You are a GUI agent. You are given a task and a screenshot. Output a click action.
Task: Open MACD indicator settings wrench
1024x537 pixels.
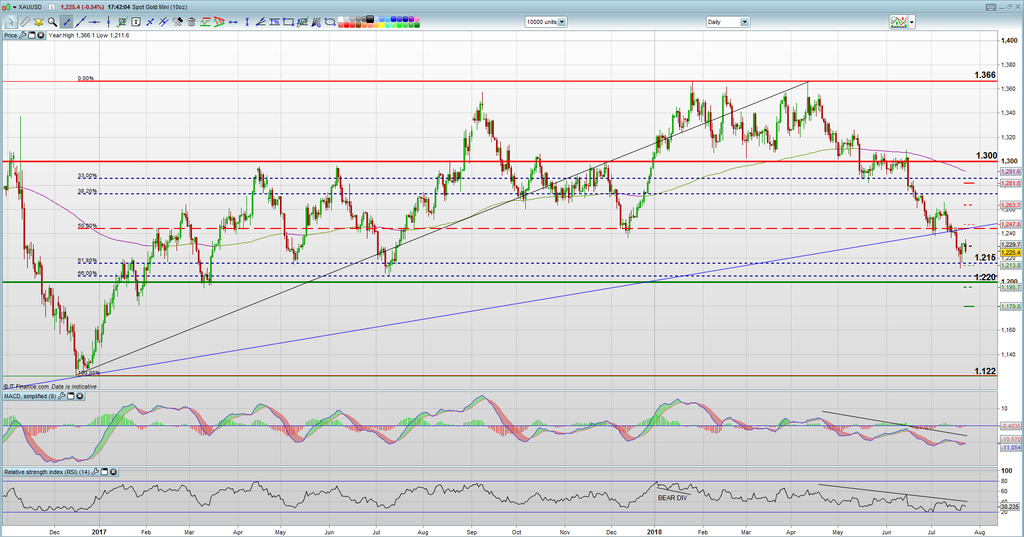pos(62,396)
